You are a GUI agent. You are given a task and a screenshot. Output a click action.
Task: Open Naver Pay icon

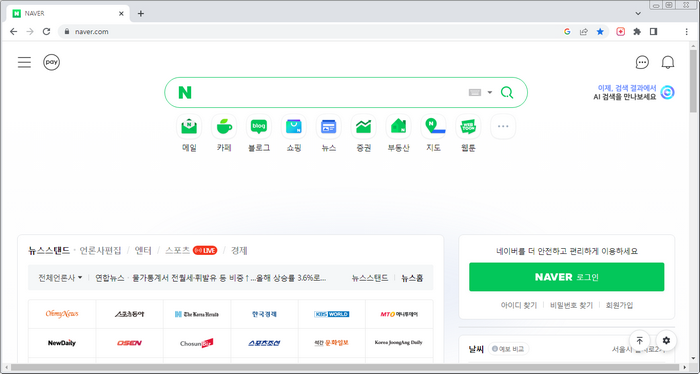point(51,62)
